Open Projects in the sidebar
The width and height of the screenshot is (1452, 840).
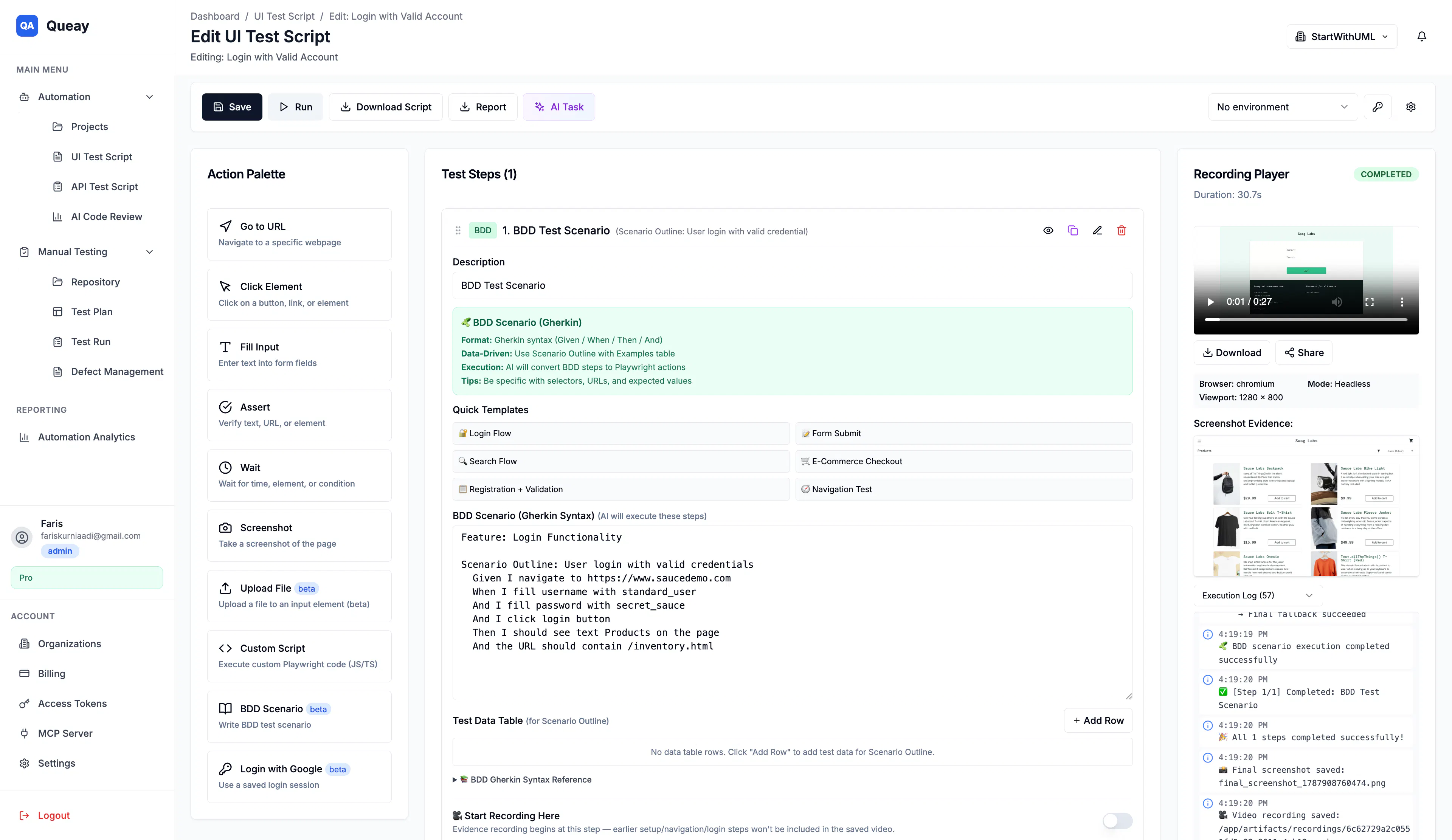pyautogui.click(x=89, y=127)
